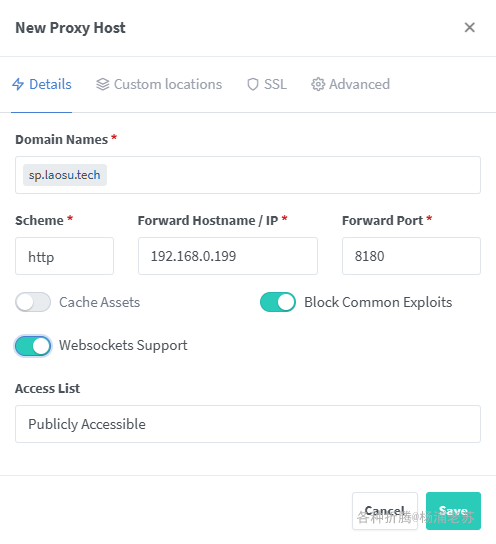Screen dimensions: 496x544
Task: Disable the Block Common Exploits toggle
Action: (x=278, y=302)
